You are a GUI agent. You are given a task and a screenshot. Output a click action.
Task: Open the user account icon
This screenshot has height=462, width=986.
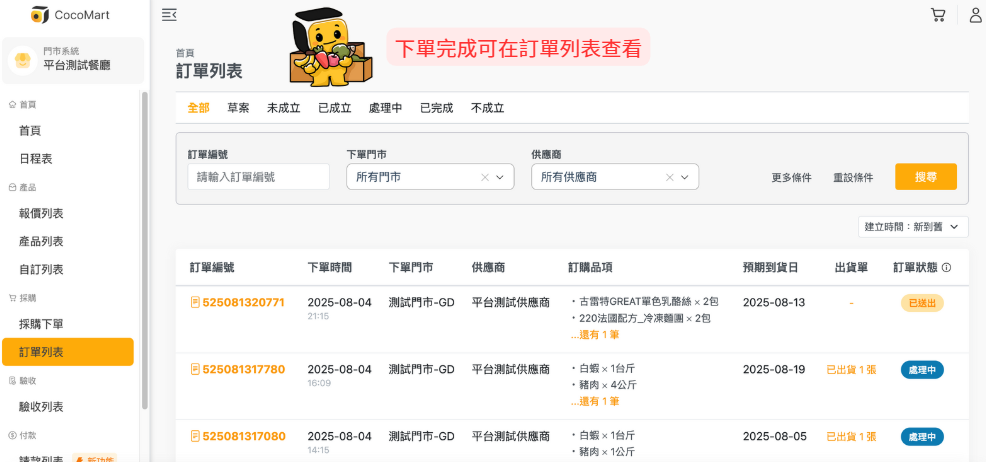(x=975, y=14)
